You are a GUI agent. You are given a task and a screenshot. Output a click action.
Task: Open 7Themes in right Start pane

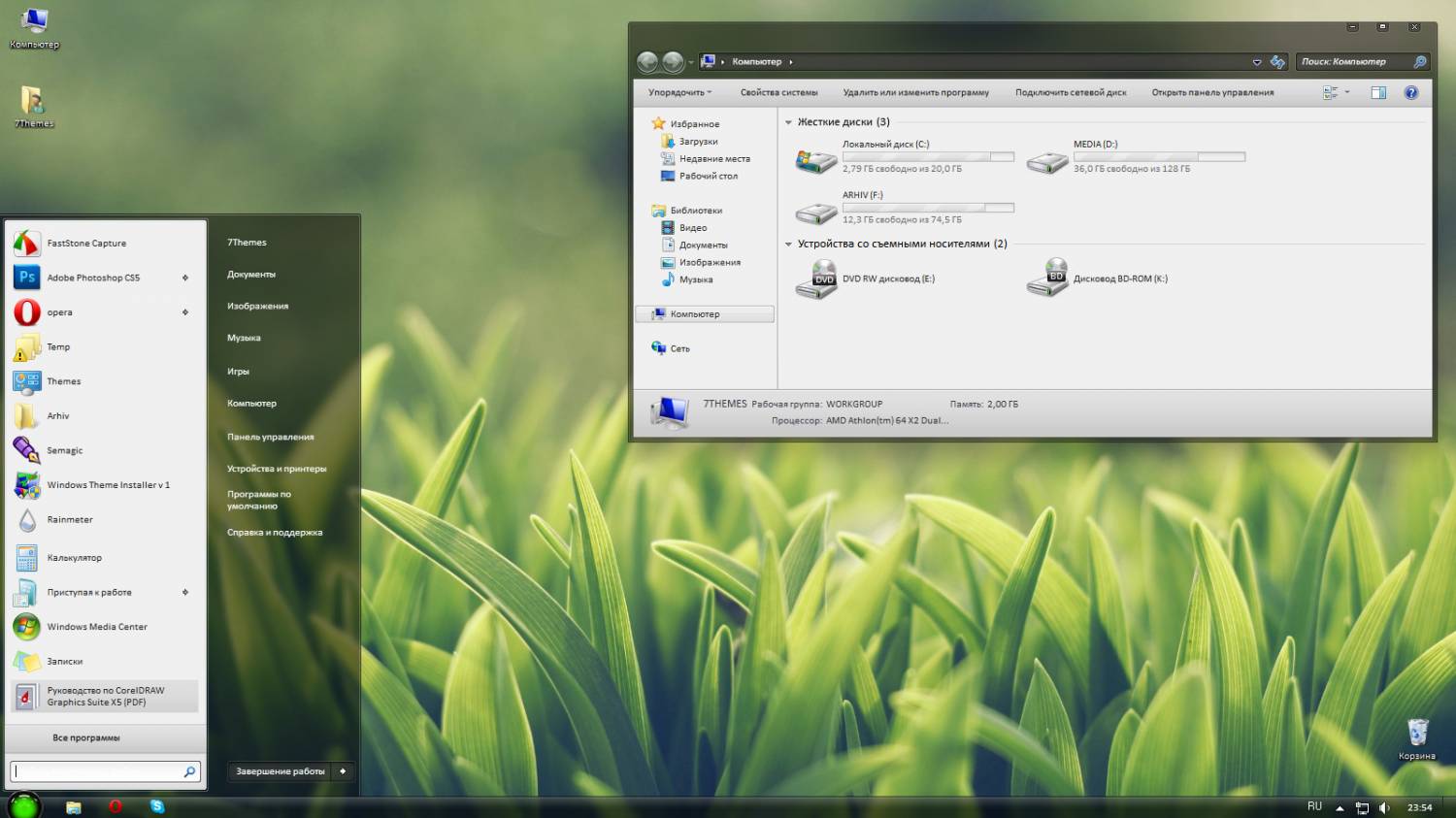pyautogui.click(x=247, y=243)
